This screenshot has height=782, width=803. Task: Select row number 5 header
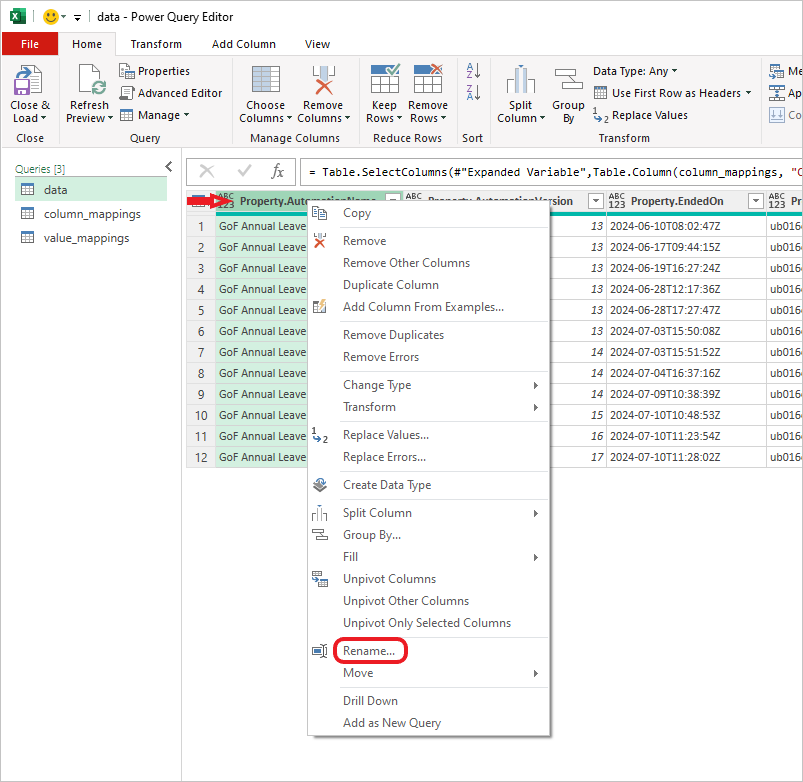[x=201, y=310]
